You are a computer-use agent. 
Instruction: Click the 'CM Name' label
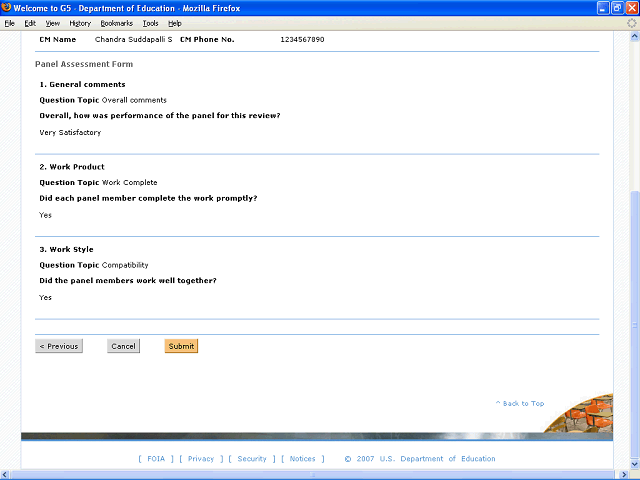[58, 40]
